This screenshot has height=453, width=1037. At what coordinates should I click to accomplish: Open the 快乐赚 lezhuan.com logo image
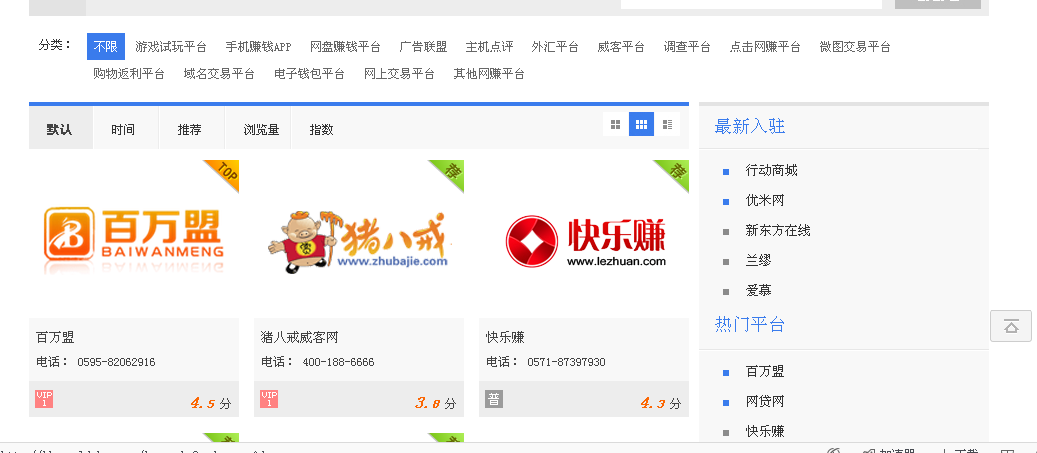pyautogui.click(x=586, y=241)
